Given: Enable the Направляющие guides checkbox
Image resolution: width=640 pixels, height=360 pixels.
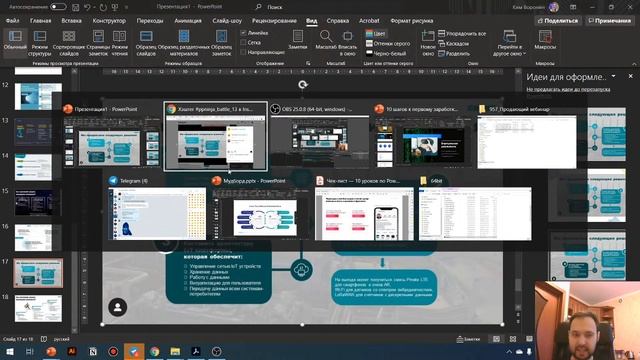Looking at the screenshot, I should pyautogui.click(x=243, y=52).
